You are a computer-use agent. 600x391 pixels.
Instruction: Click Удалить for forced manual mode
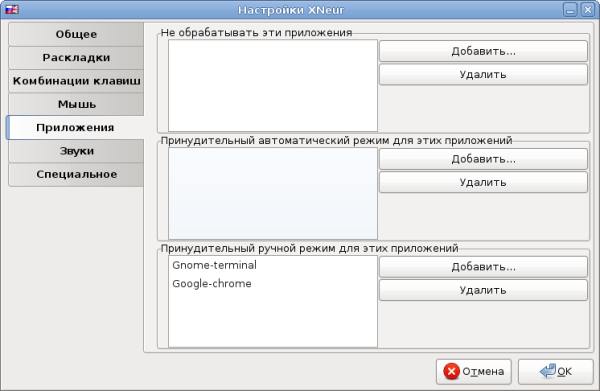483,290
